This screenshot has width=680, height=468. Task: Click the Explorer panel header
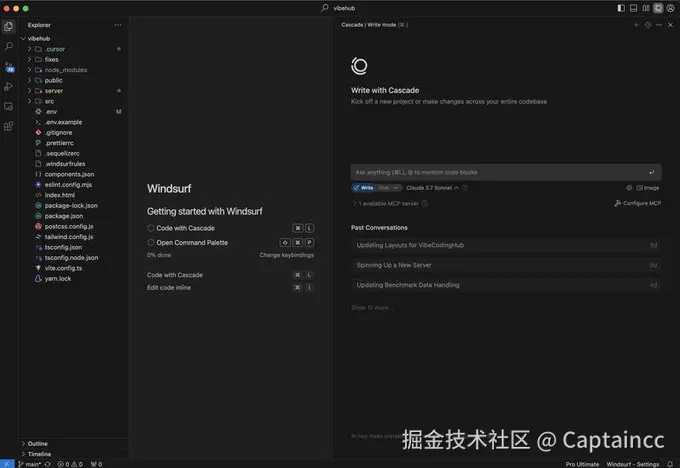coord(39,25)
